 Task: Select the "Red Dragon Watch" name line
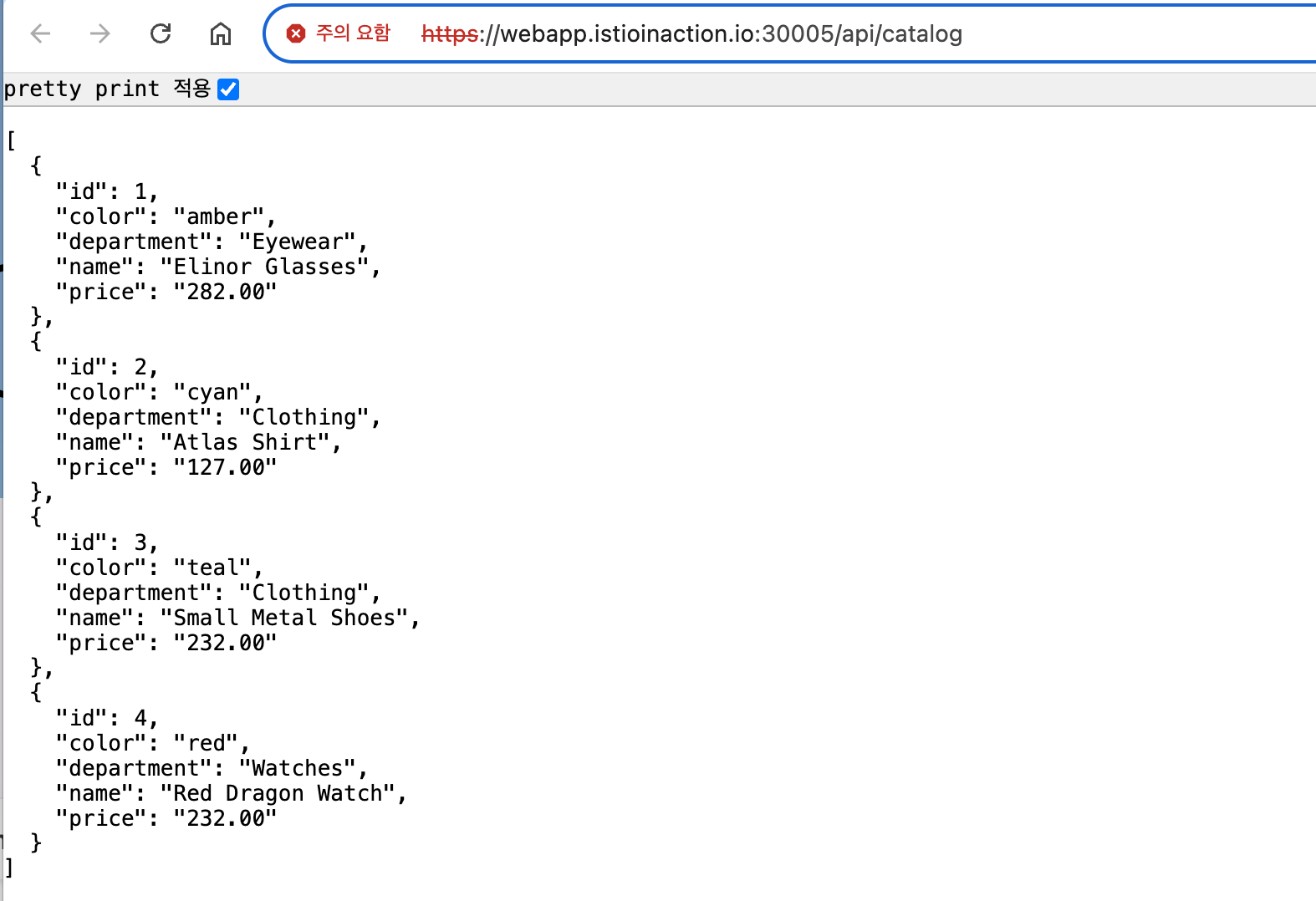click(x=231, y=793)
